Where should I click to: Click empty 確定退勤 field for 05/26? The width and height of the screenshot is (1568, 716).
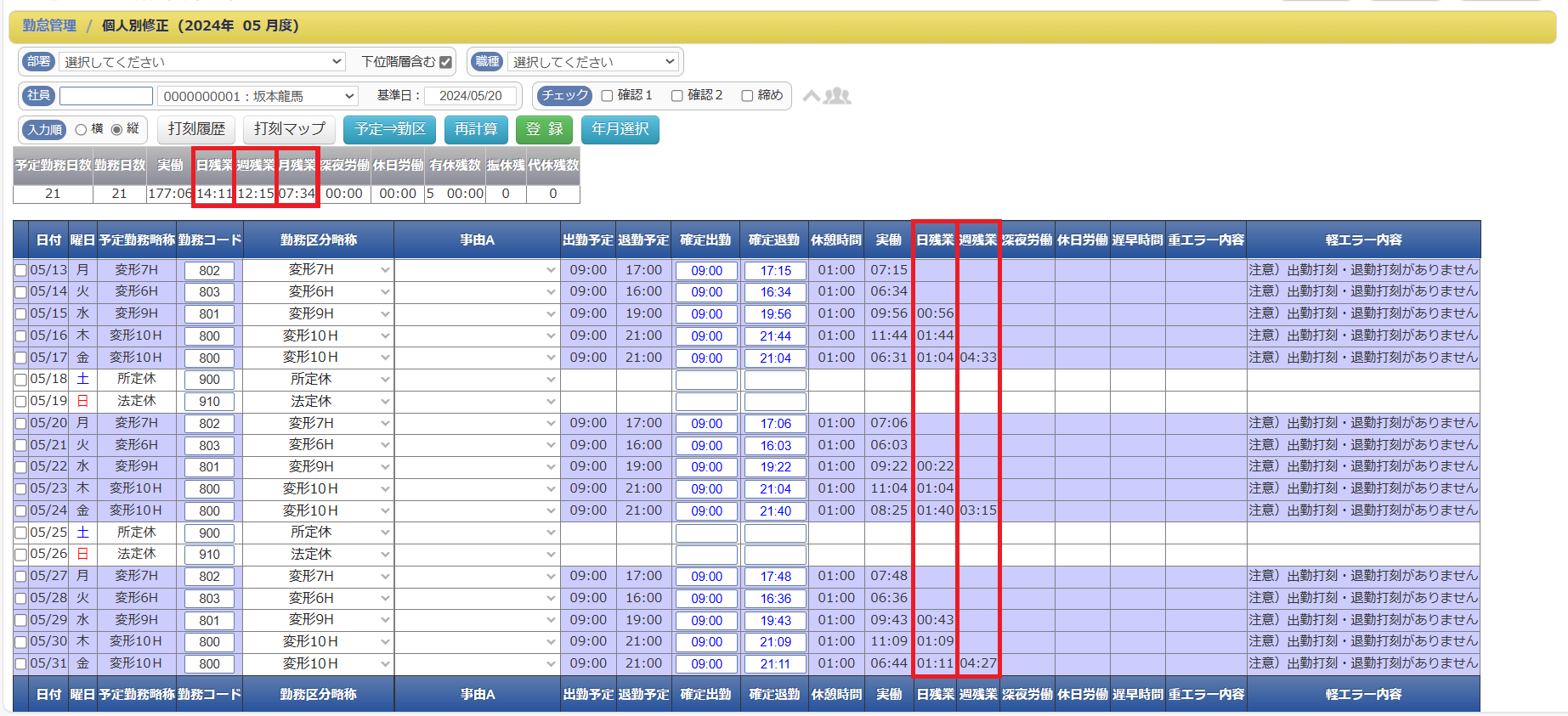[775, 555]
